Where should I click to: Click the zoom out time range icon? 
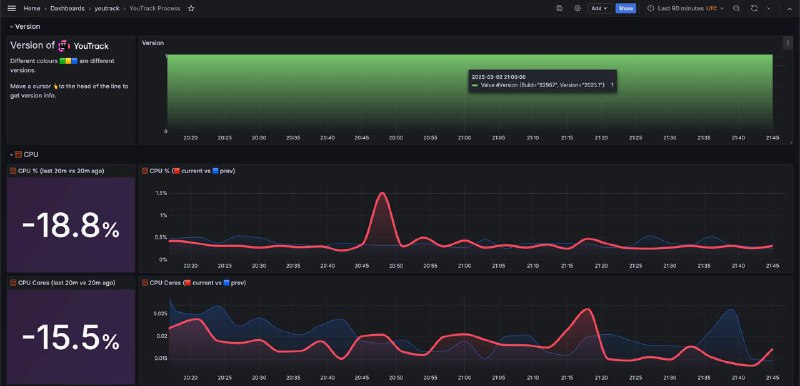tap(736, 8)
